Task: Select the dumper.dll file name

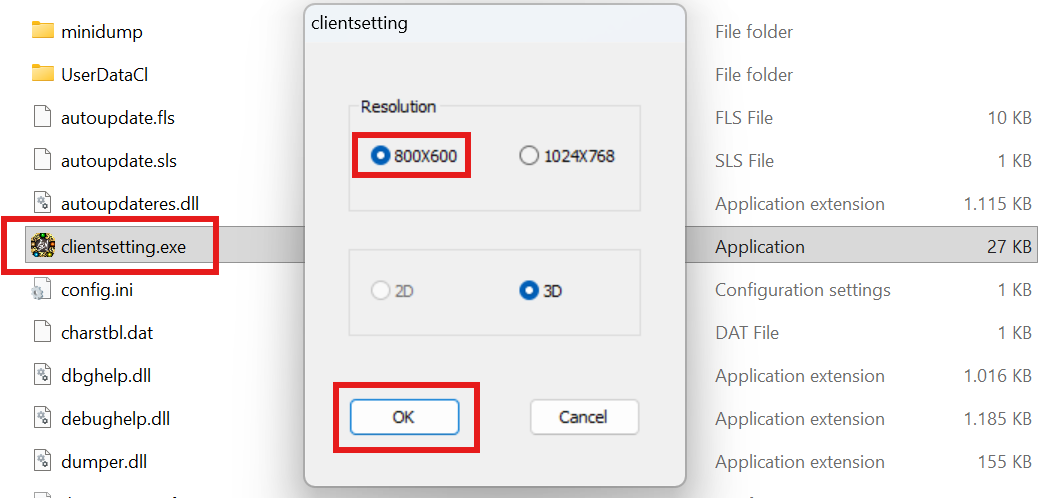Action: (105, 462)
